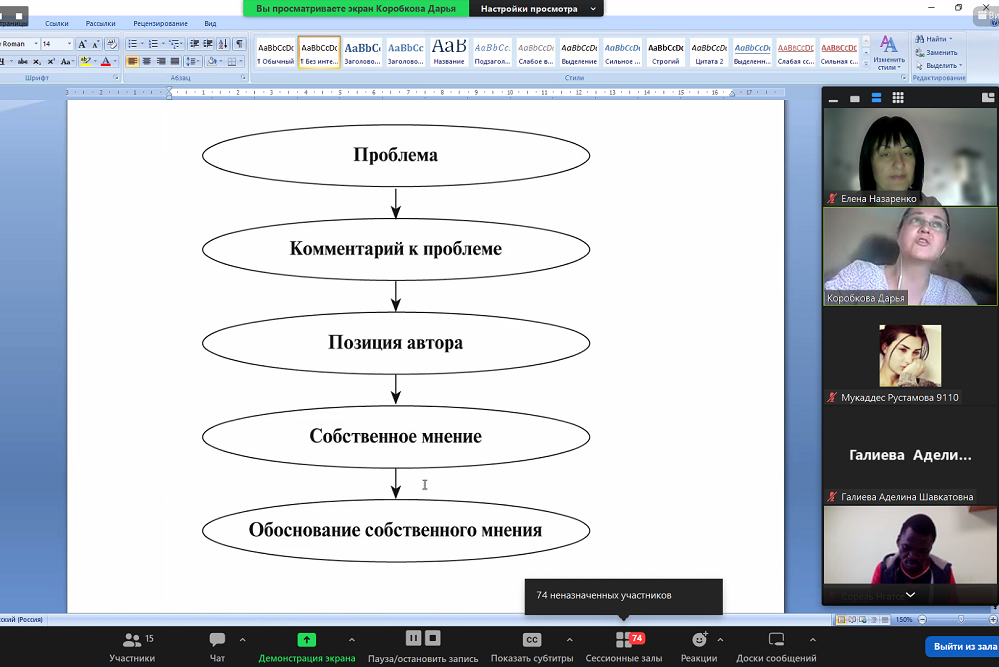This screenshot has width=999, height=667.
Task: Click the green Демонстрация экрана share icon
Action: pyautogui.click(x=306, y=640)
